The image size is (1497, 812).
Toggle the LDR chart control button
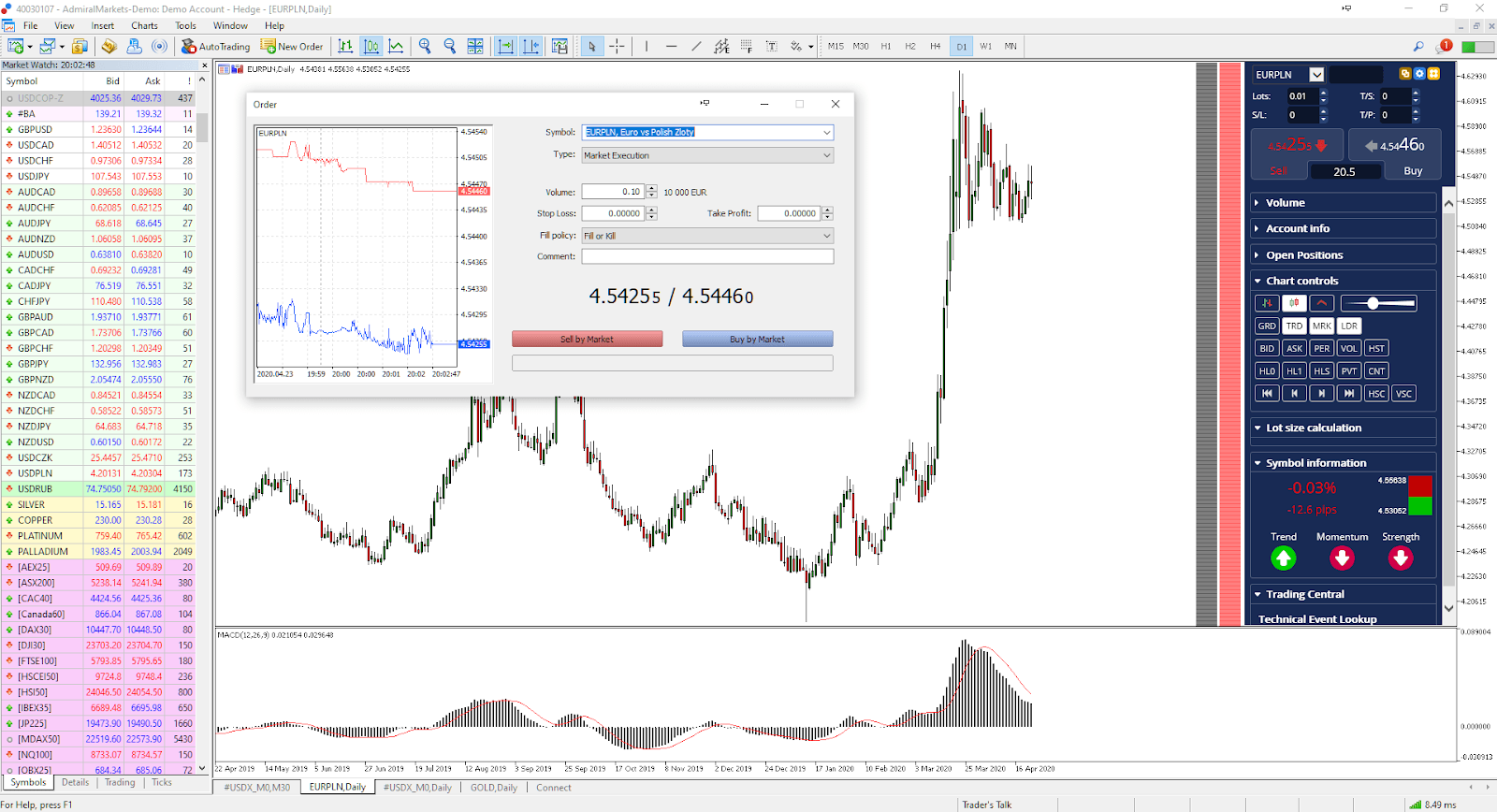[x=1348, y=326]
